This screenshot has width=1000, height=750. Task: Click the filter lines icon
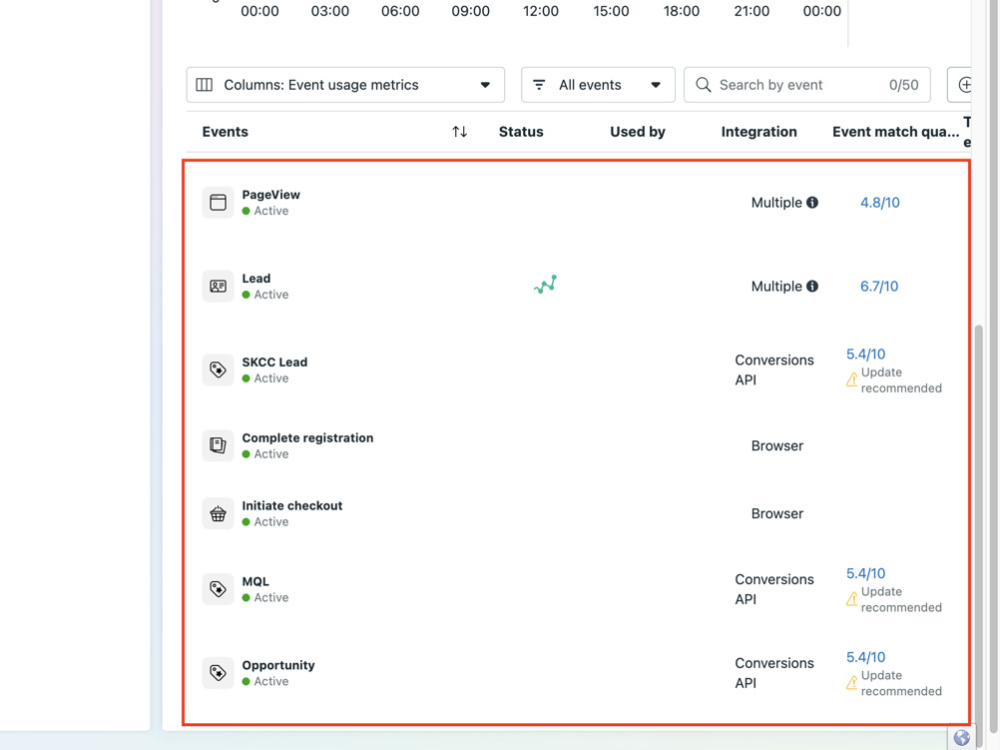coord(539,85)
